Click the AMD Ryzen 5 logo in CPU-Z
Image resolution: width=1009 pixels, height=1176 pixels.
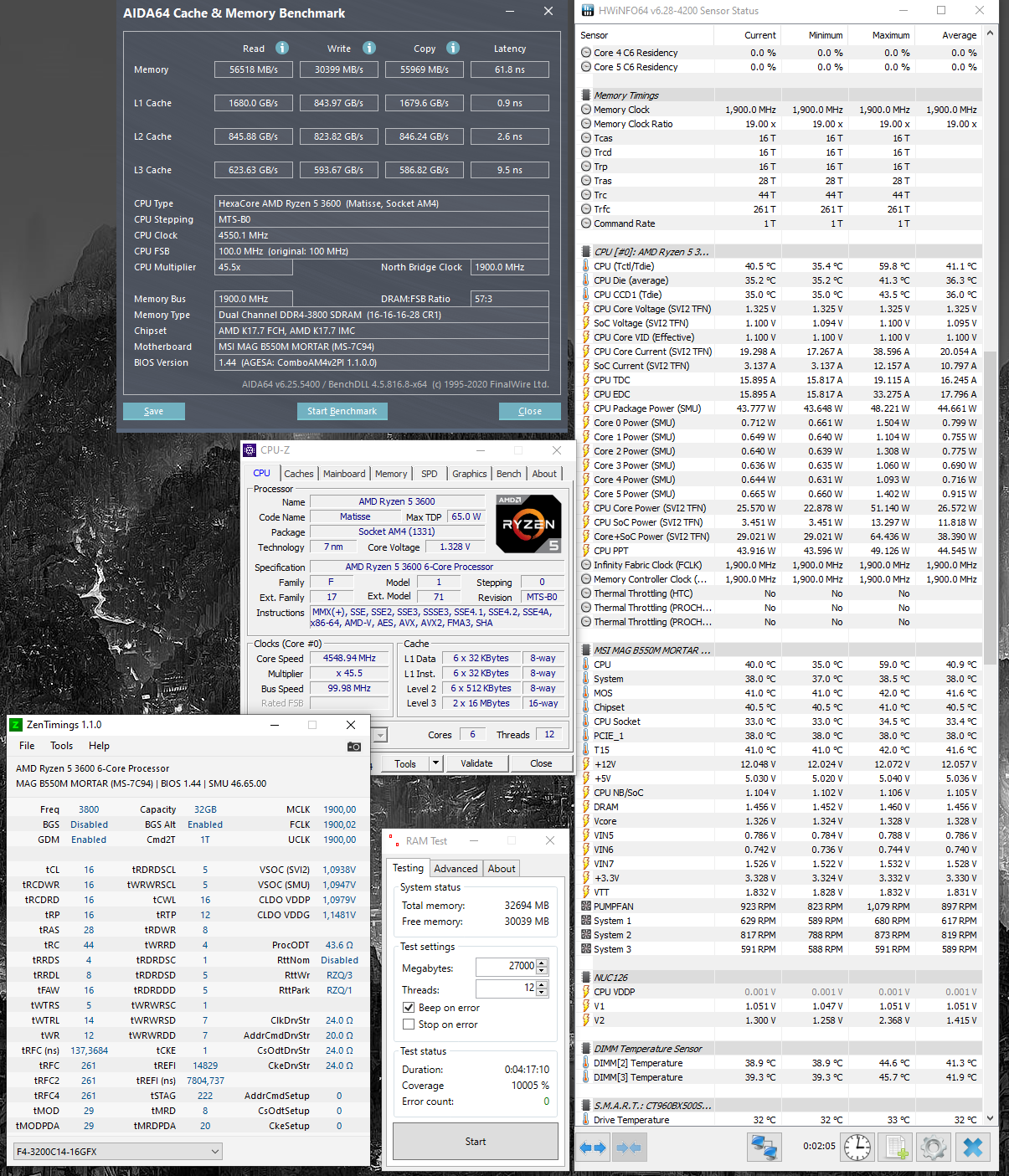pos(528,524)
